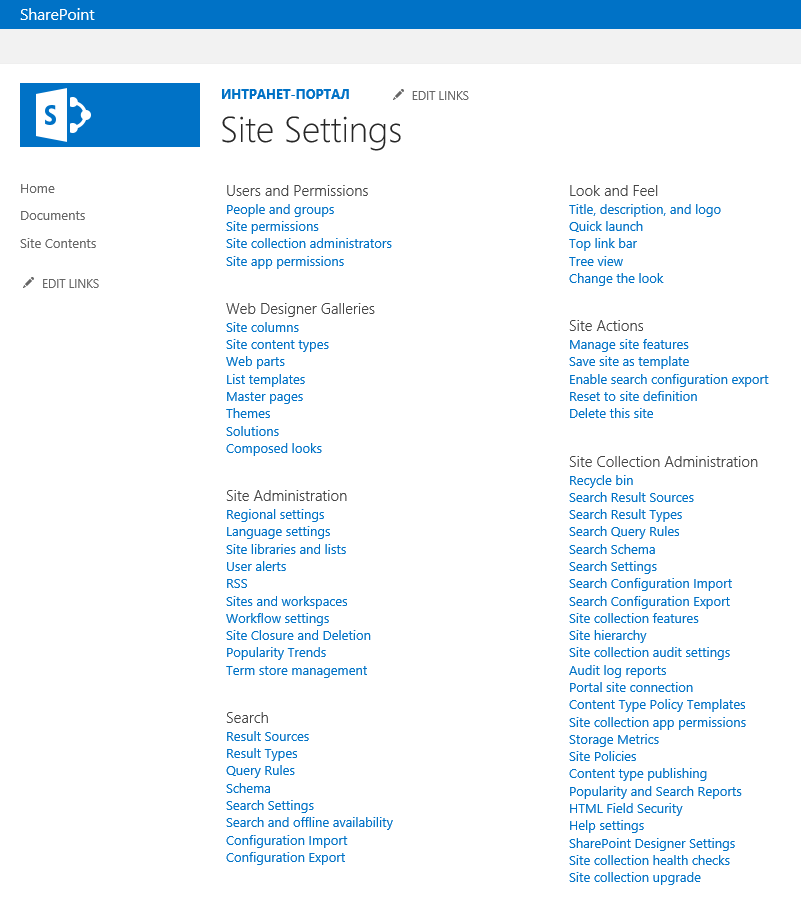Open Regional settings page
The width and height of the screenshot is (801, 910).
275,515
